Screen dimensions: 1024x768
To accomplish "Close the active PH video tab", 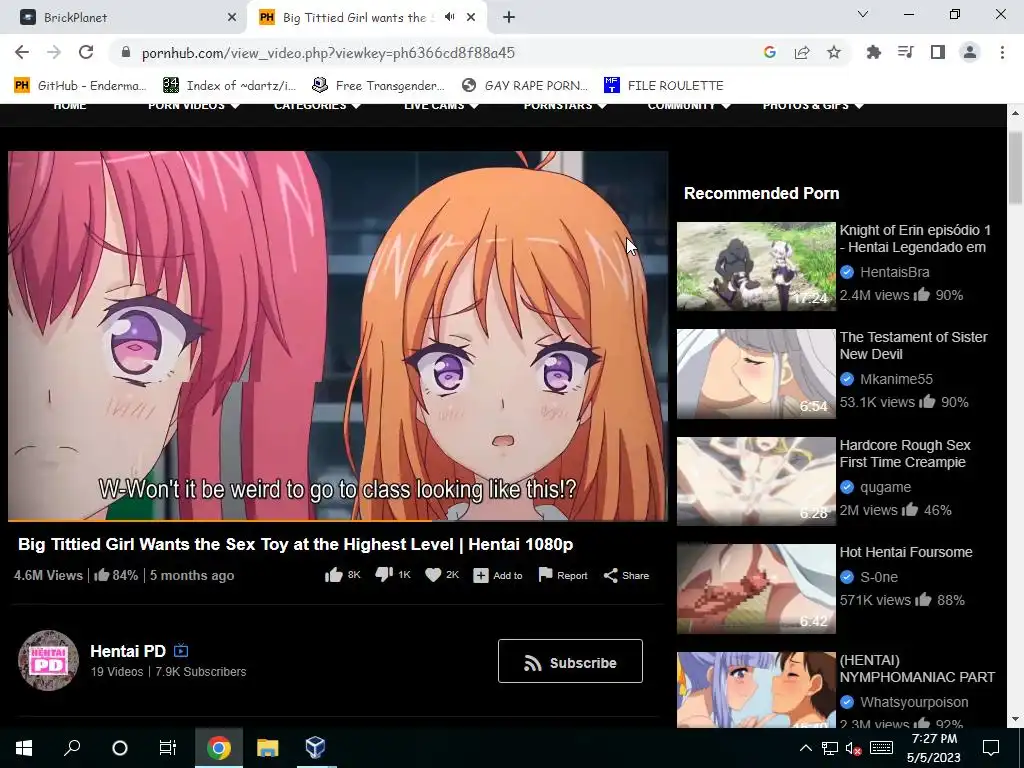I will point(471,18).
